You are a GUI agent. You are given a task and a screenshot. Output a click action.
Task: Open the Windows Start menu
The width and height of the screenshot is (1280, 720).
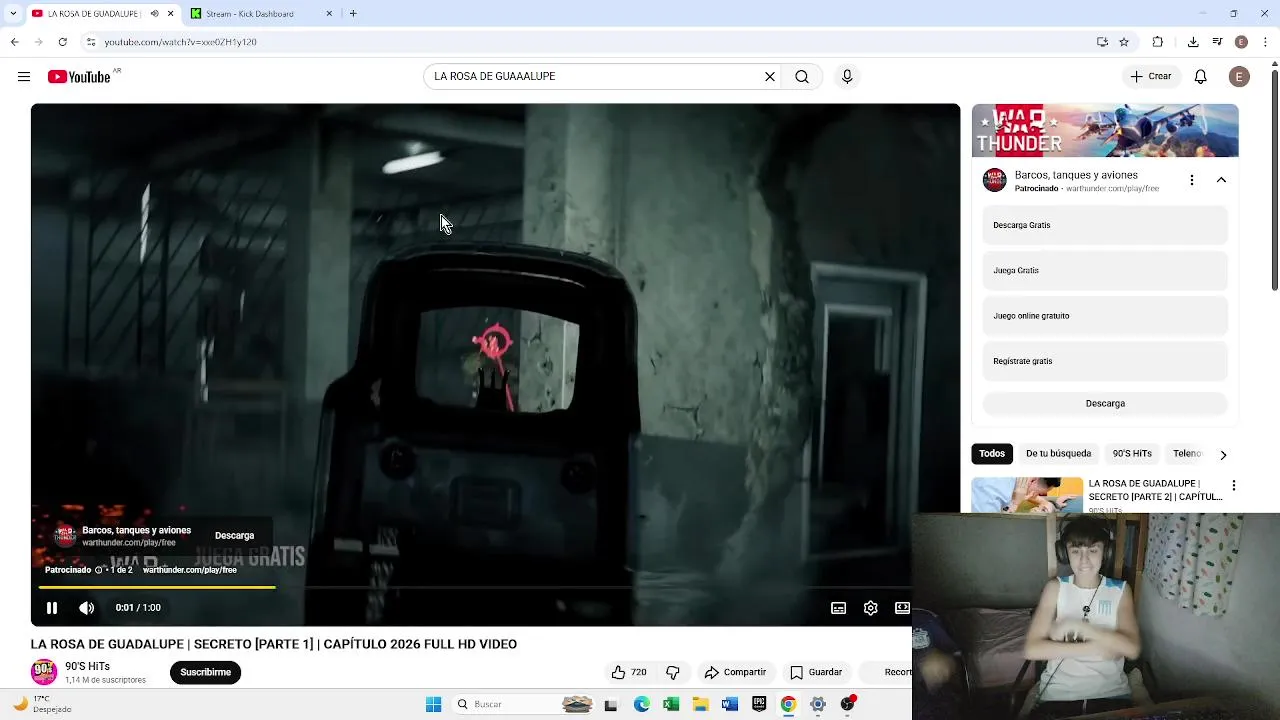click(x=433, y=705)
